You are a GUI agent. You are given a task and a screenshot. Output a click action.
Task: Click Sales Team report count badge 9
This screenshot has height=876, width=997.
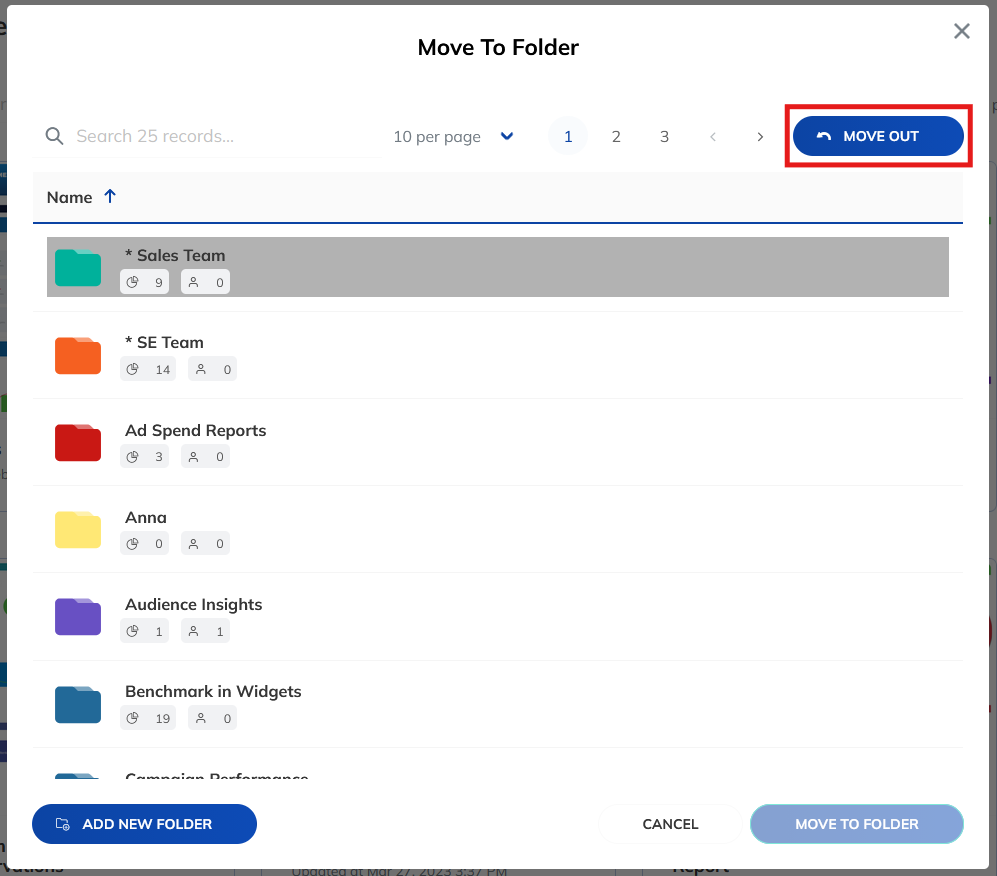pos(144,282)
